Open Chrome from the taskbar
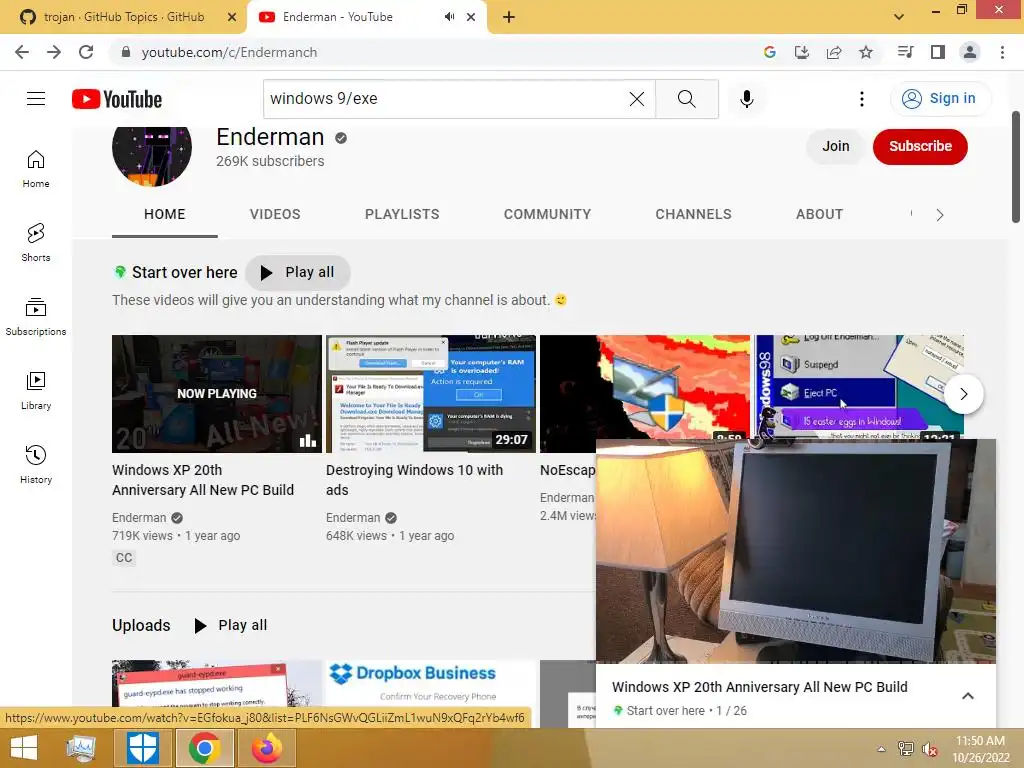The image size is (1024, 768). pyautogui.click(x=204, y=748)
